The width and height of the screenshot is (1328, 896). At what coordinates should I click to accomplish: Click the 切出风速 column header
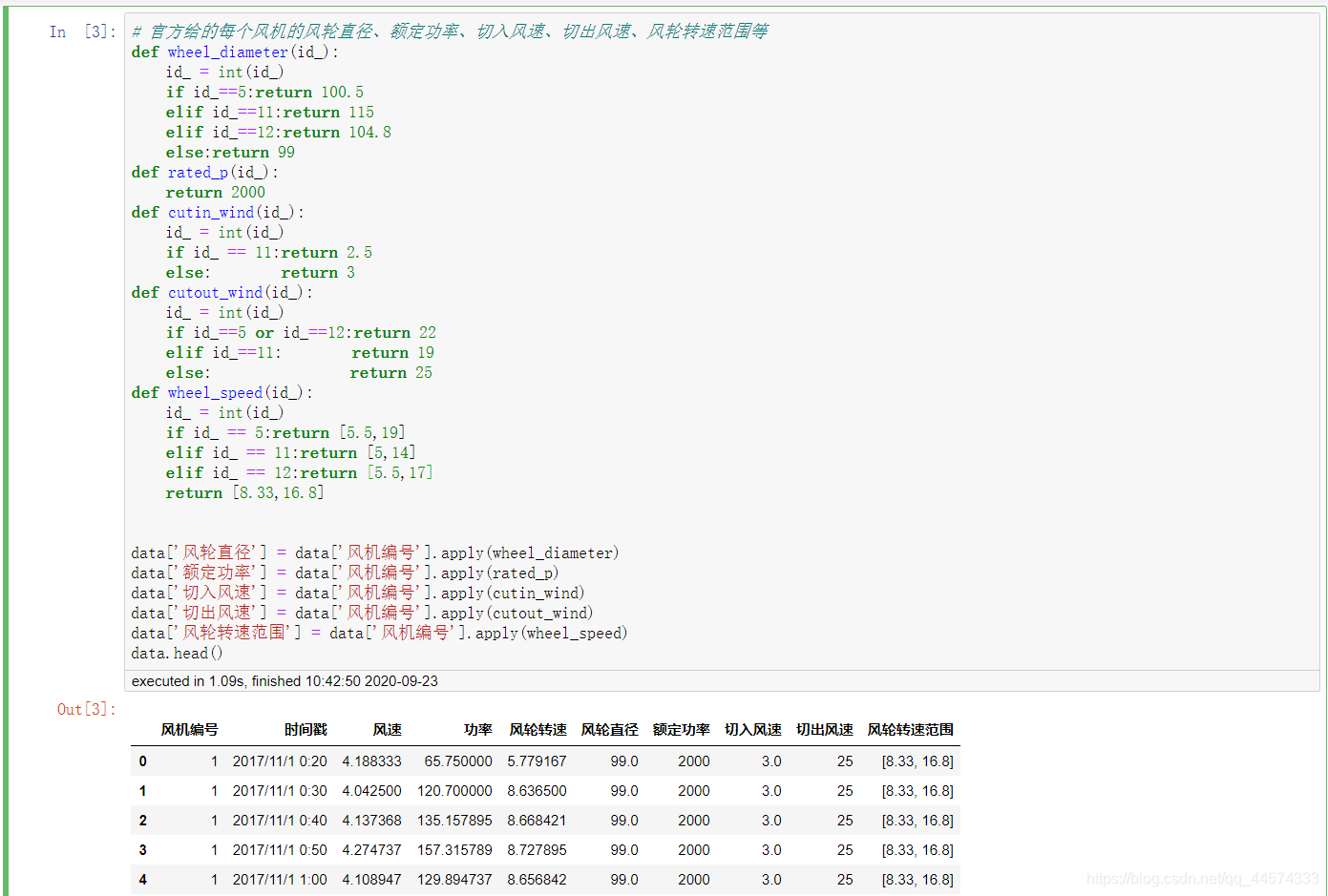tap(824, 730)
